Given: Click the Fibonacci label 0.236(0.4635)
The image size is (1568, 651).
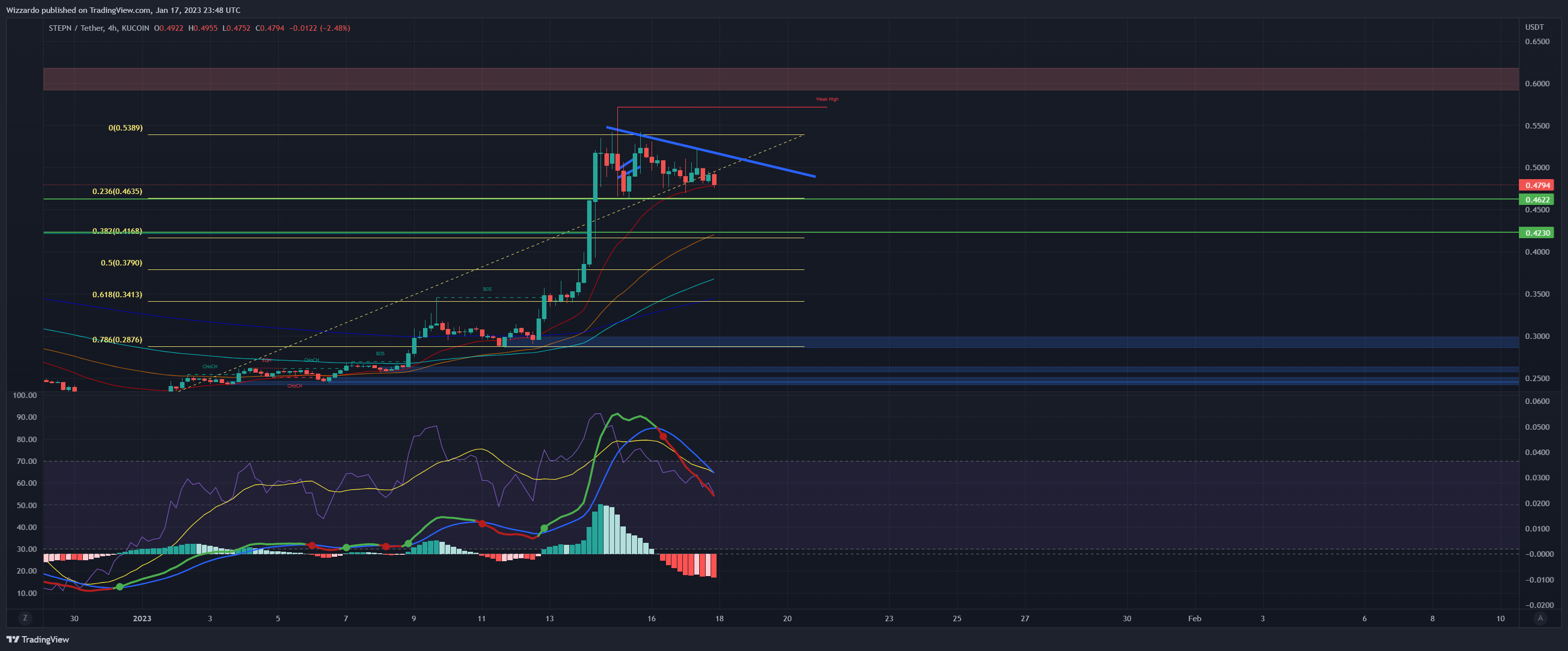Looking at the screenshot, I should point(118,191).
